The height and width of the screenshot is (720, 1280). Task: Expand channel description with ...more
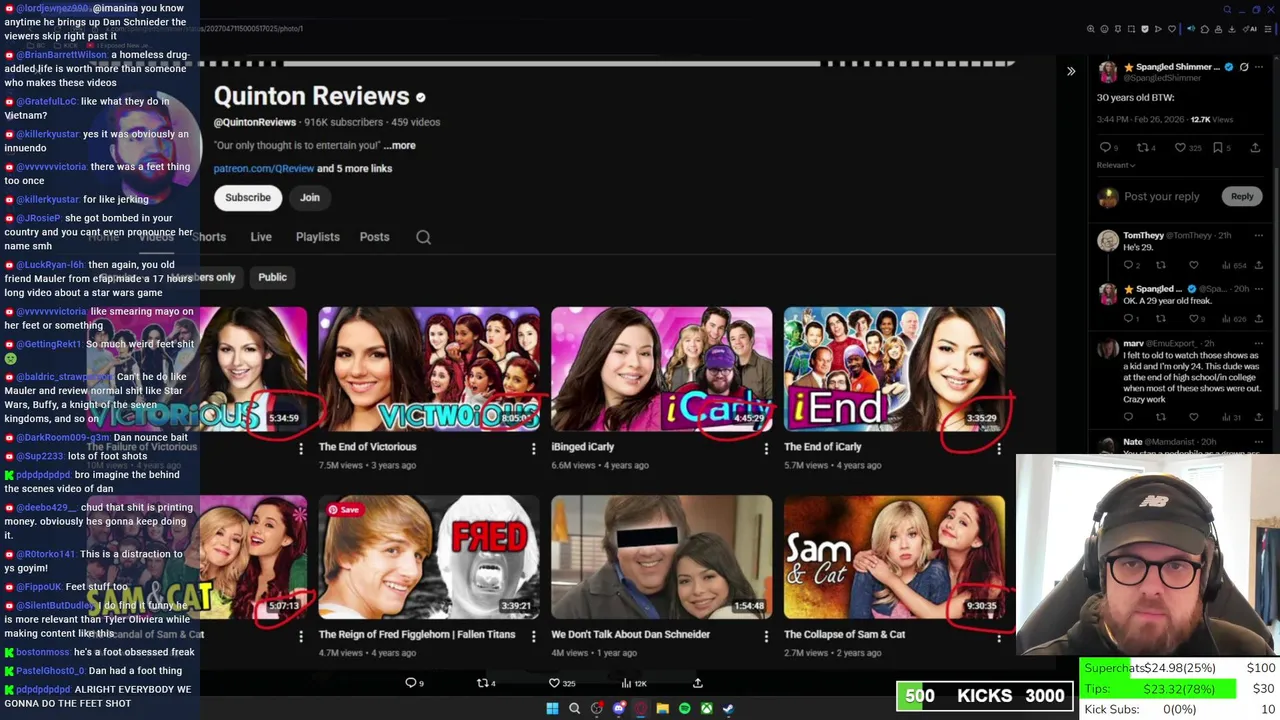click(x=399, y=145)
